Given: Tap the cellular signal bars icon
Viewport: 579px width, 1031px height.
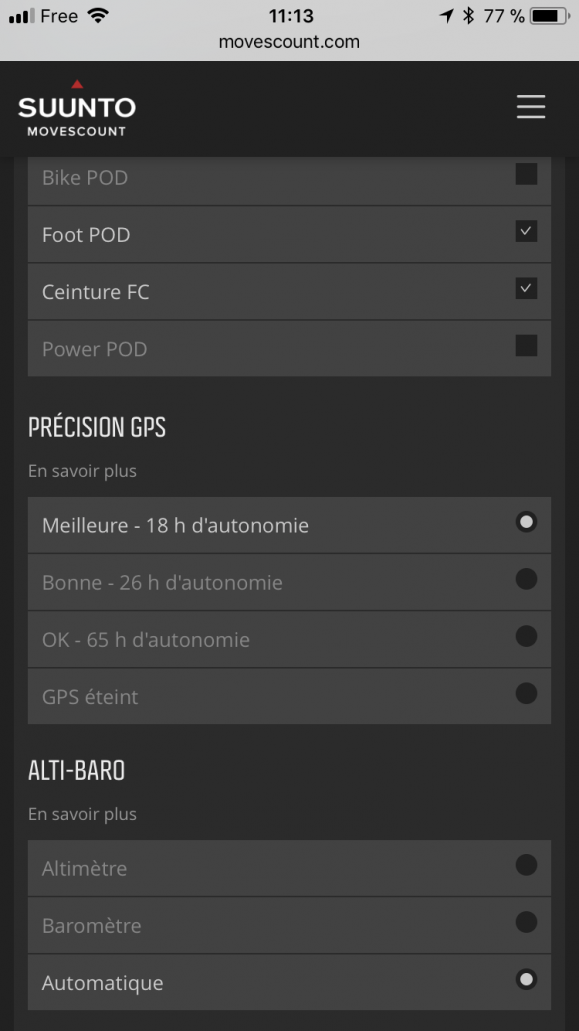Looking at the screenshot, I should click(21, 16).
